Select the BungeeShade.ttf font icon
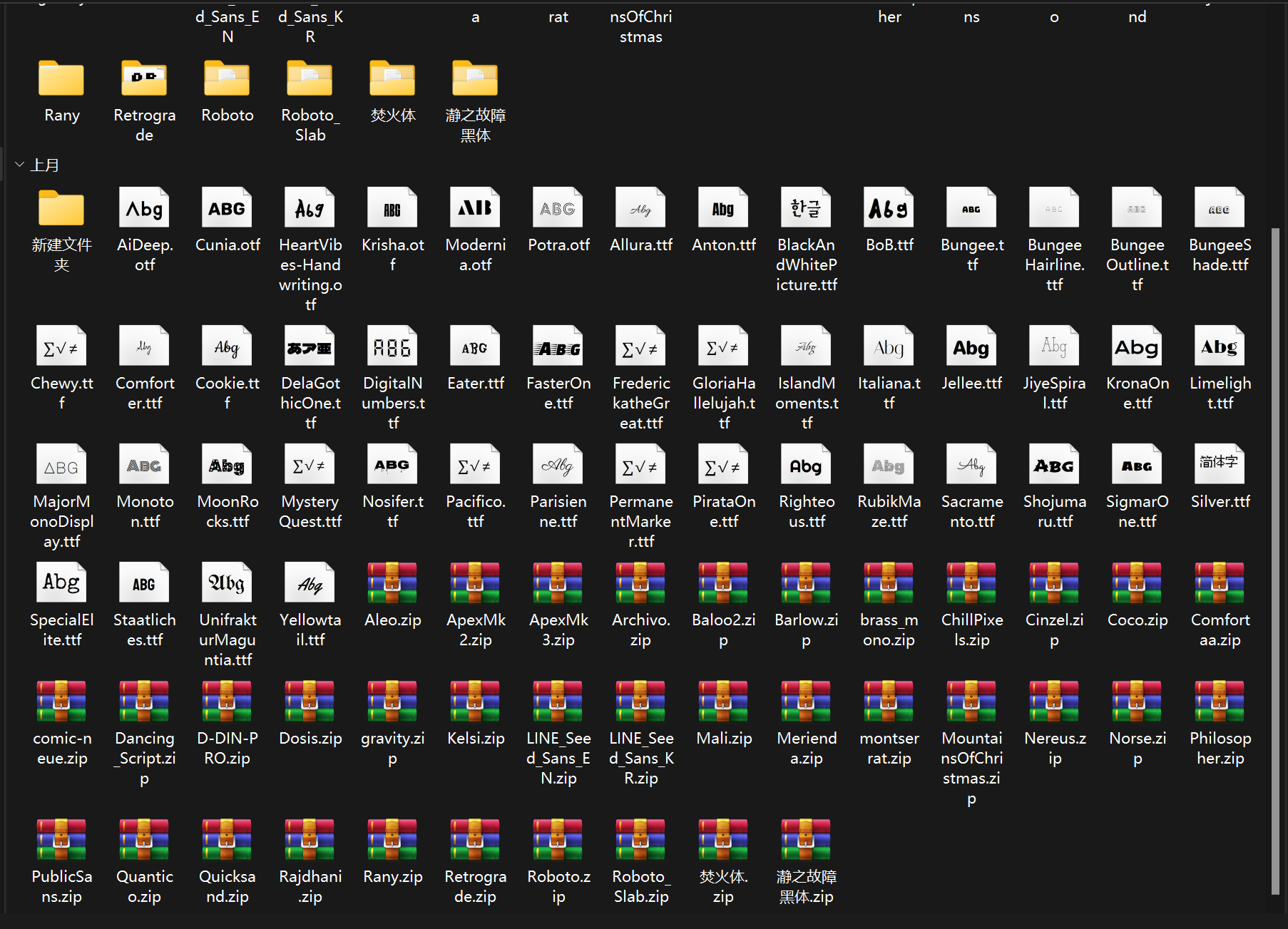The width and height of the screenshot is (1288, 929). pyautogui.click(x=1220, y=208)
